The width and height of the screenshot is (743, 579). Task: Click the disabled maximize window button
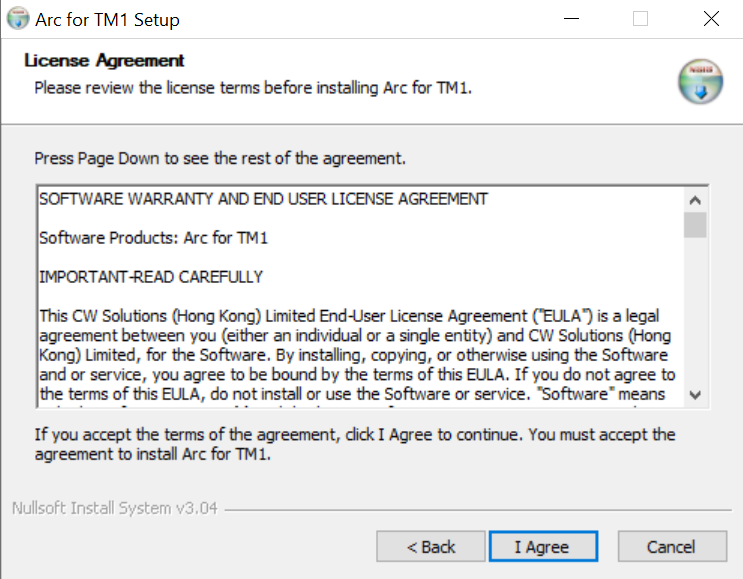tap(640, 19)
